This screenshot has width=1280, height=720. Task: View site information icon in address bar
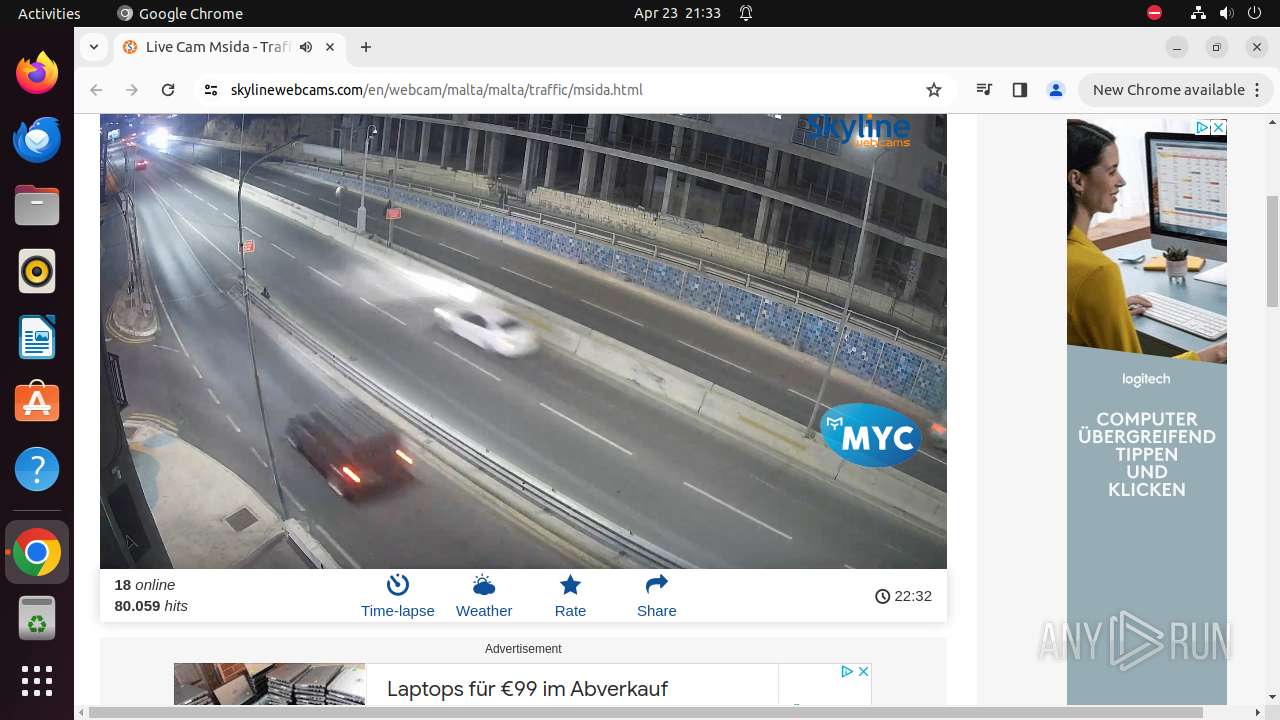tap(210, 90)
